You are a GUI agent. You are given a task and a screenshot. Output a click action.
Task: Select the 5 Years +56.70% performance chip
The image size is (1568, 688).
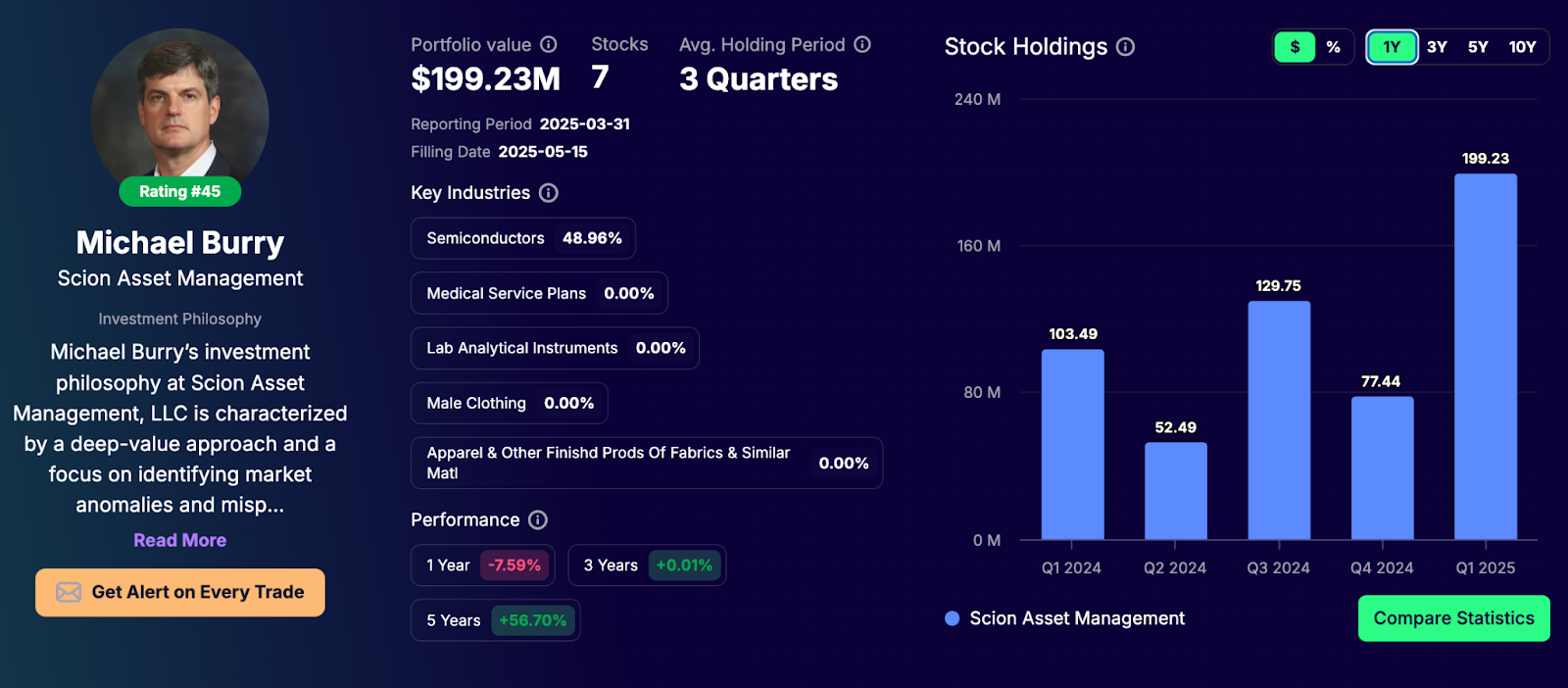click(x=496, y=620)
